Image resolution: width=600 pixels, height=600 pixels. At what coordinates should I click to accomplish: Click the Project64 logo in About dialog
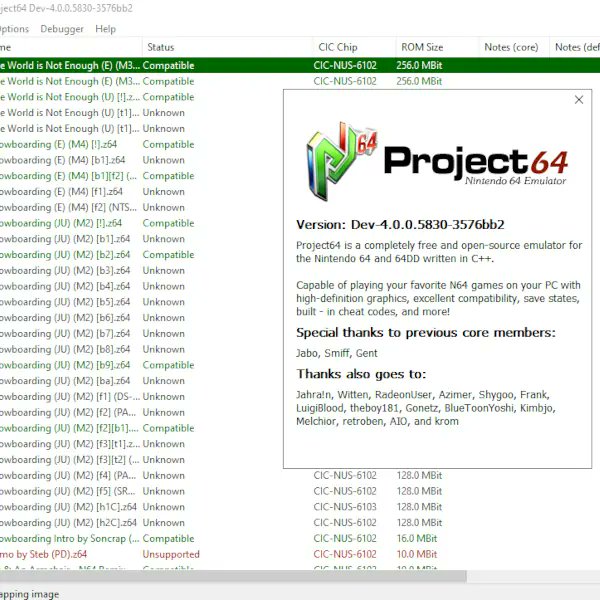436,161
